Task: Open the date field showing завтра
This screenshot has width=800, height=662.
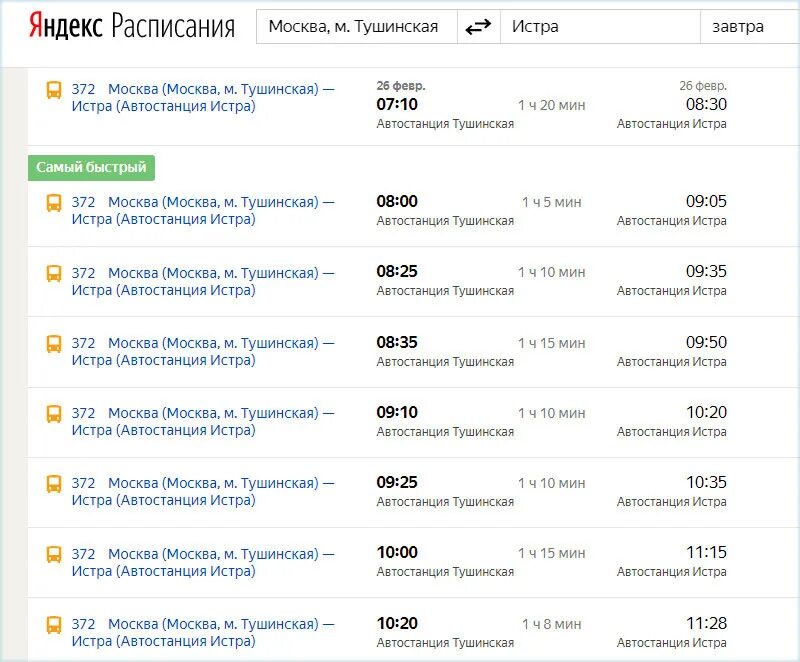Action: [750, 27]
